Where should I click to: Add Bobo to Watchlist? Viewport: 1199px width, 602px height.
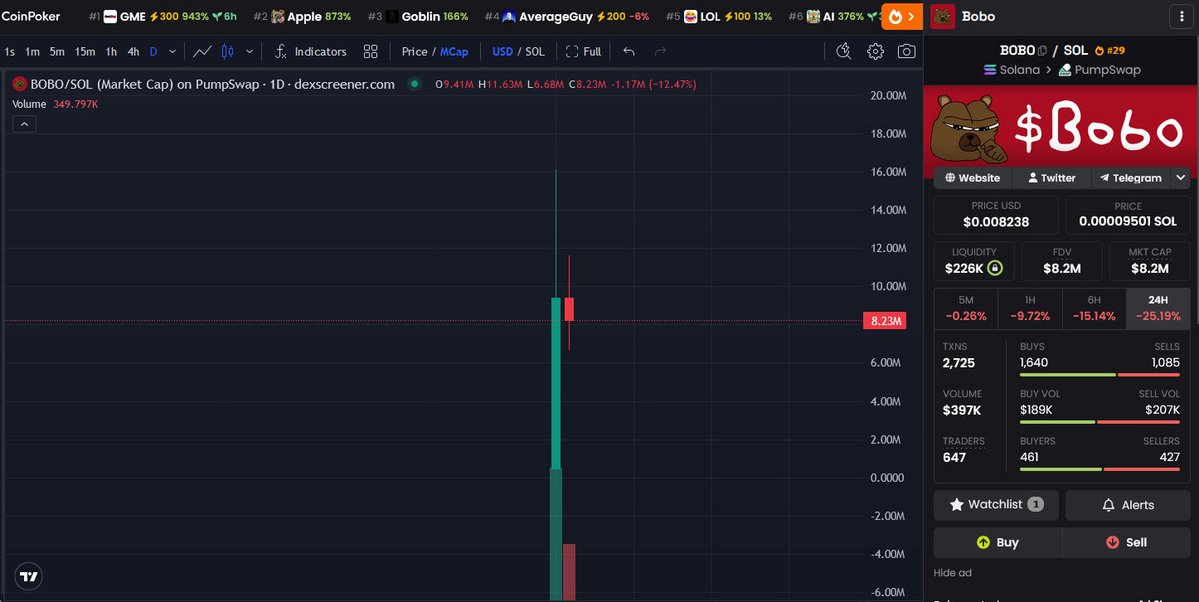pos(996,505)
